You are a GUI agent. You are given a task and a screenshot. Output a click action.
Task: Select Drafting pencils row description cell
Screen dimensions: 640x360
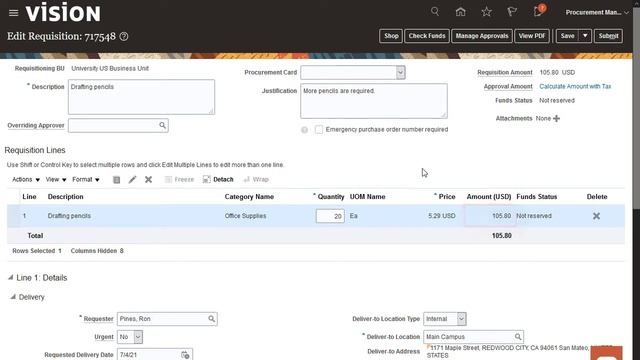[69, 216]
